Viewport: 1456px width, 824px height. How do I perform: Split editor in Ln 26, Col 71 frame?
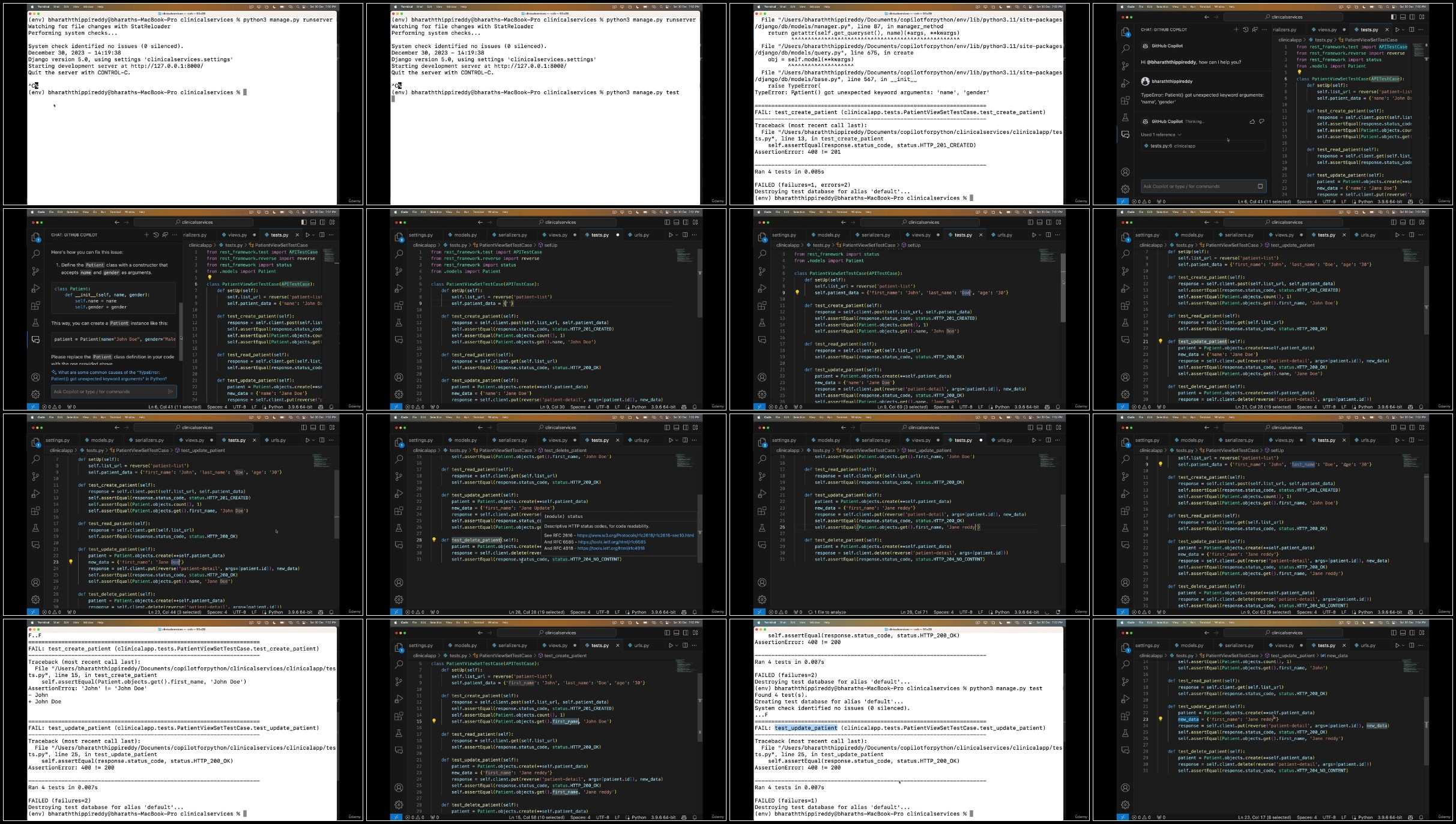(x=1048, y=440)
